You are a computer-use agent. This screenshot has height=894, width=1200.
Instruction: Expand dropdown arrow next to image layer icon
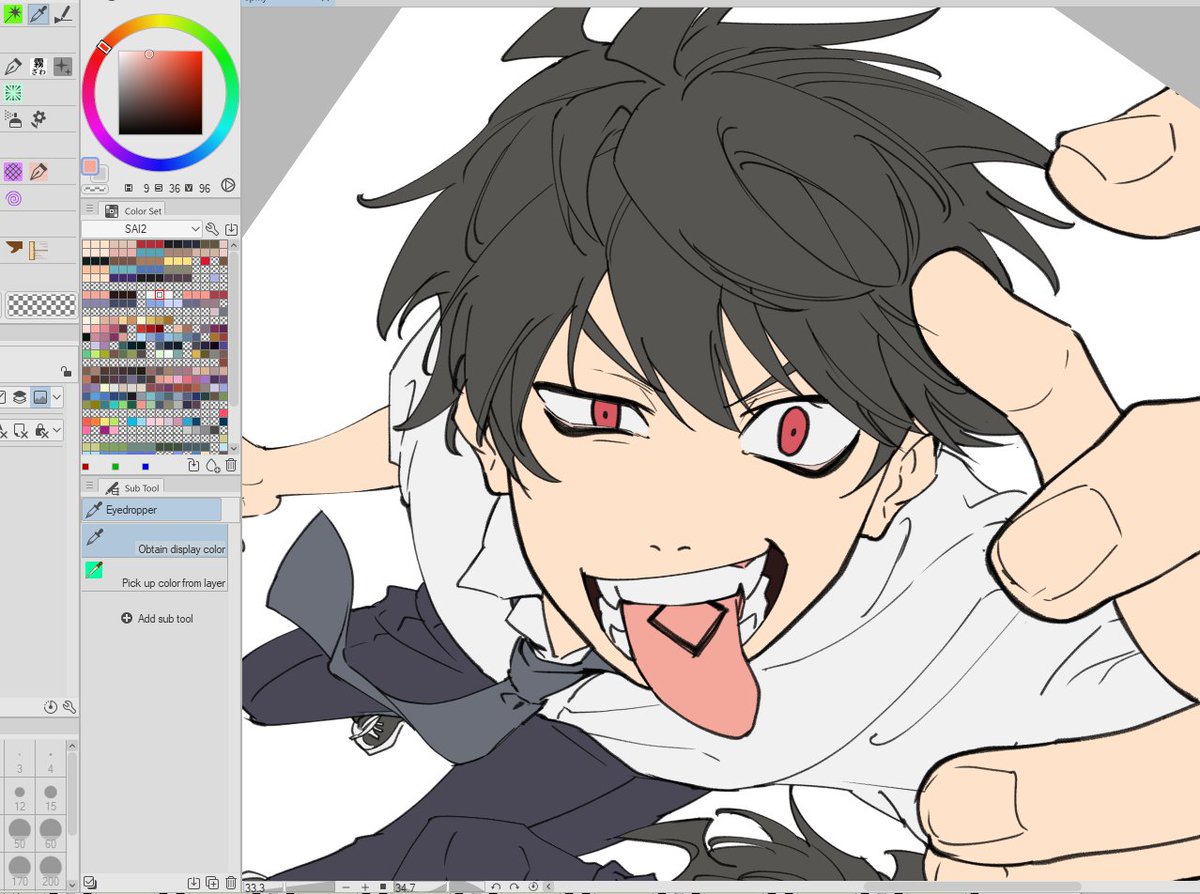tap(57, 397)
